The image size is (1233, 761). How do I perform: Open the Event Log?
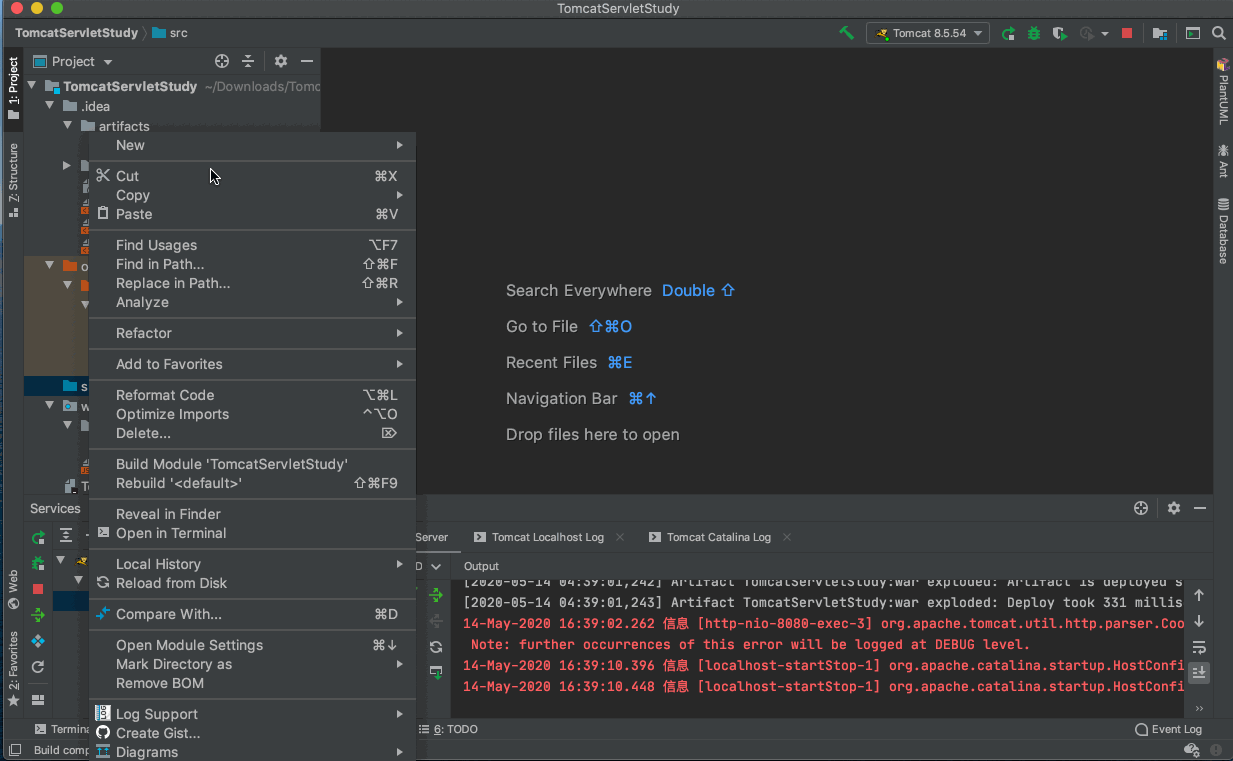point(1169,729)
